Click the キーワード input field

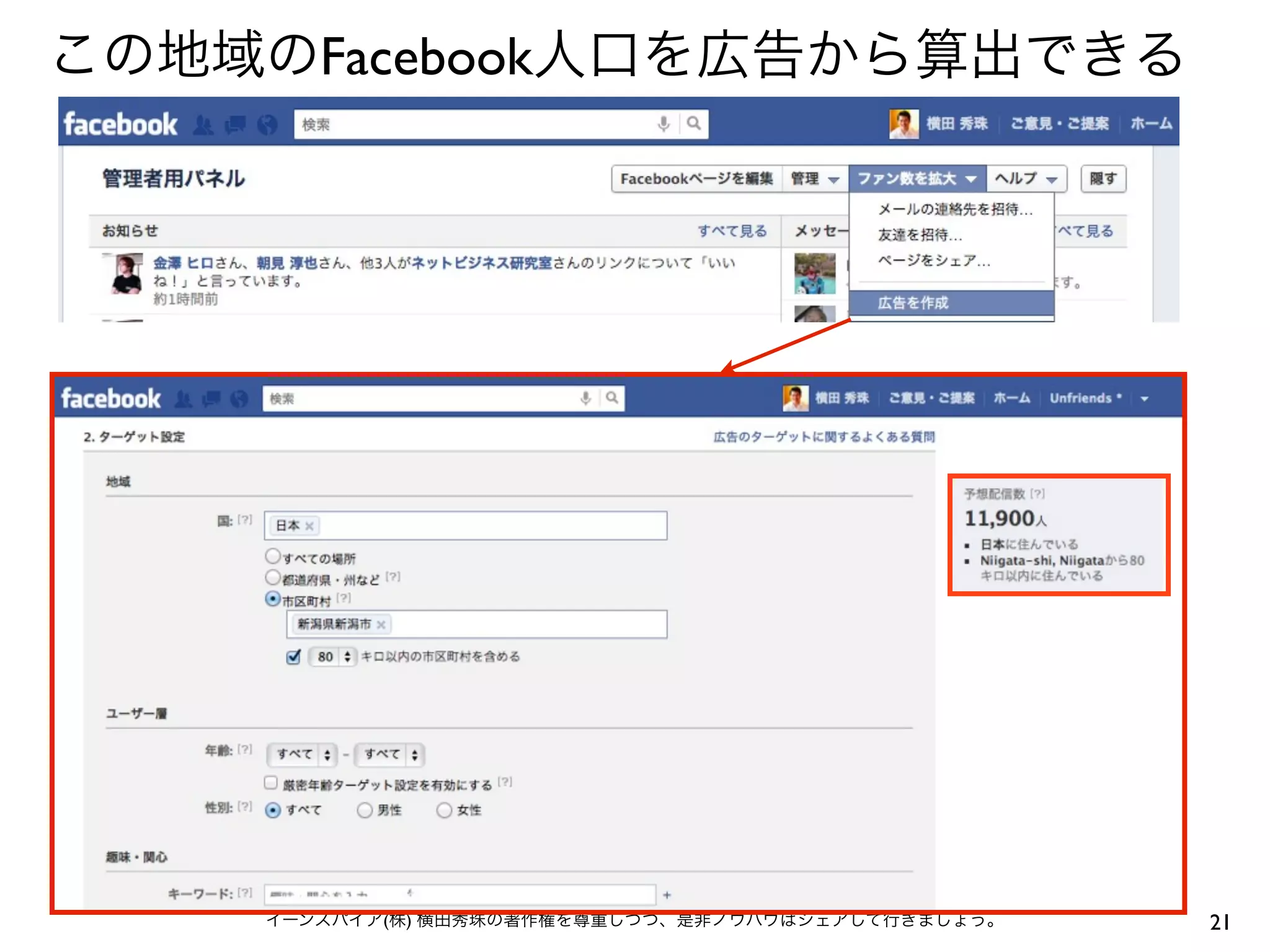click(x=460, y=894)
